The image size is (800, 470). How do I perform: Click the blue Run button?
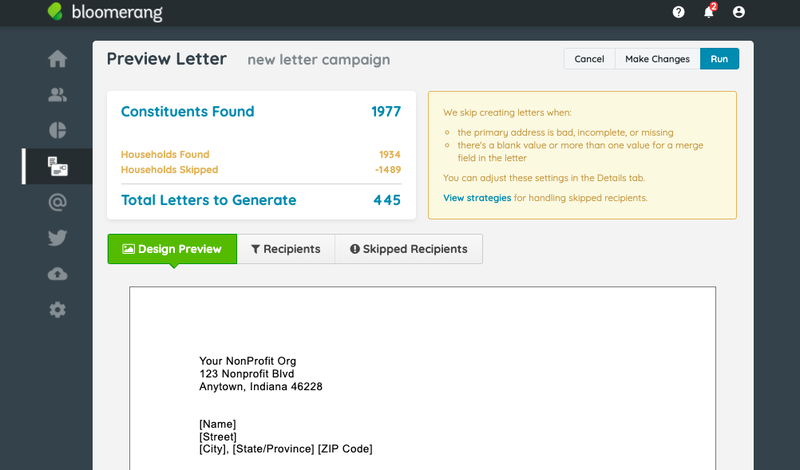719,59
